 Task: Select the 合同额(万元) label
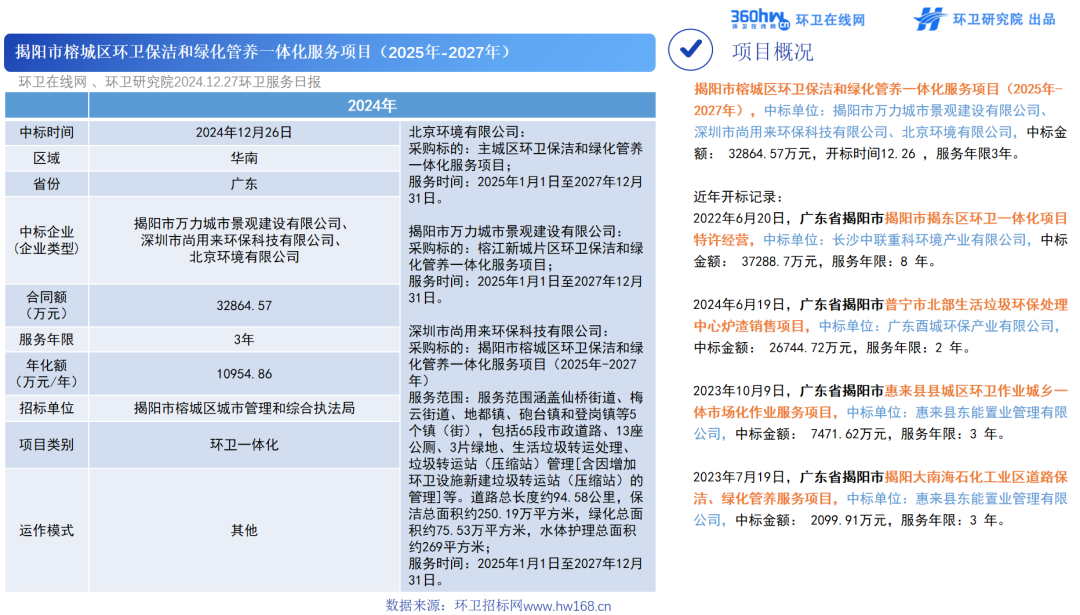coord(47,305)
